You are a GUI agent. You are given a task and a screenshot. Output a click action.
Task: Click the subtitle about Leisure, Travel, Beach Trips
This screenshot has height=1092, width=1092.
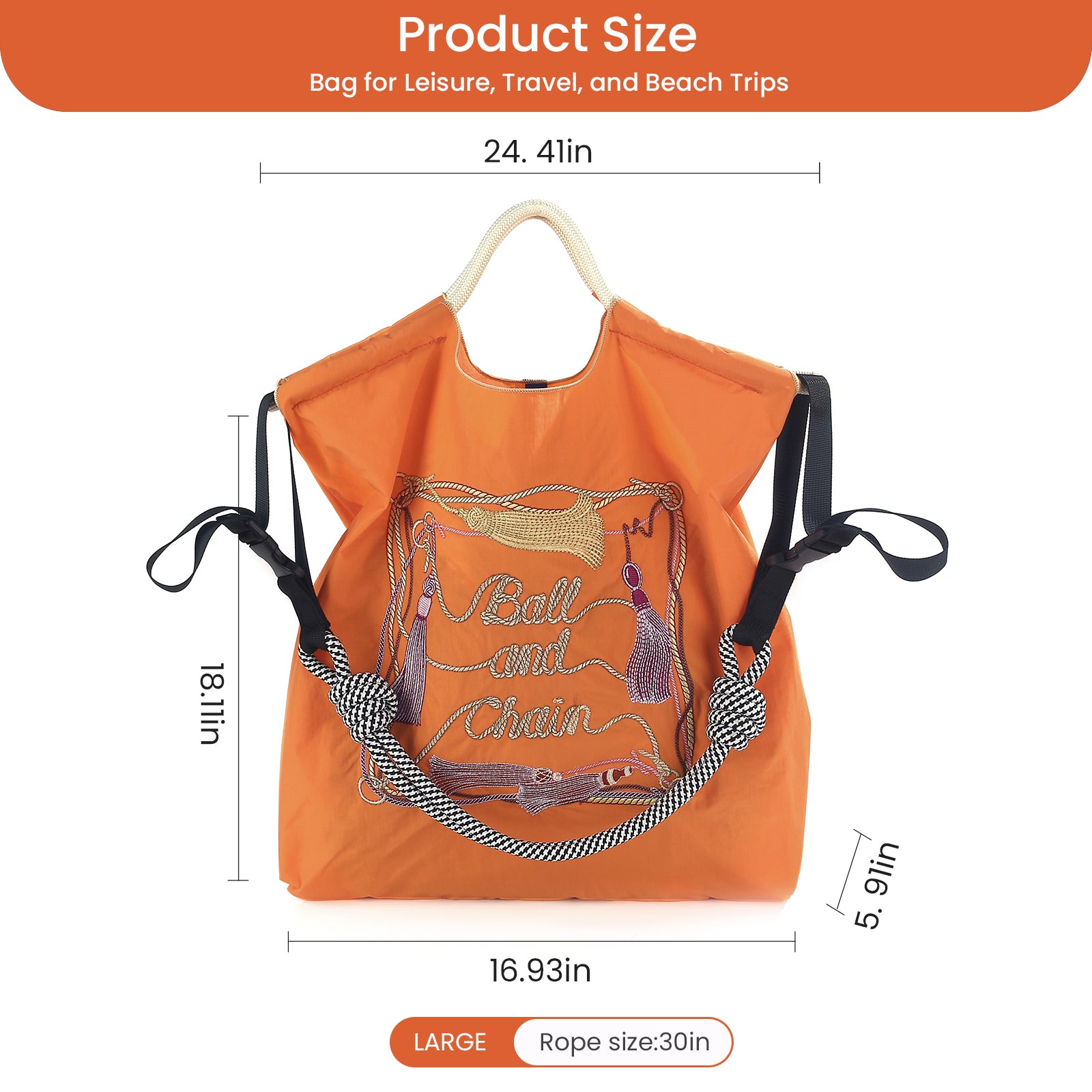549,83
